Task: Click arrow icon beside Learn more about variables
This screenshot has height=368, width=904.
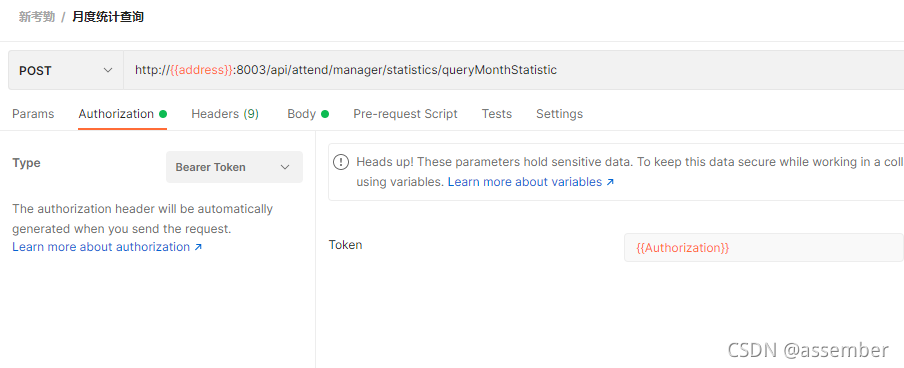Action: point(610,182)
